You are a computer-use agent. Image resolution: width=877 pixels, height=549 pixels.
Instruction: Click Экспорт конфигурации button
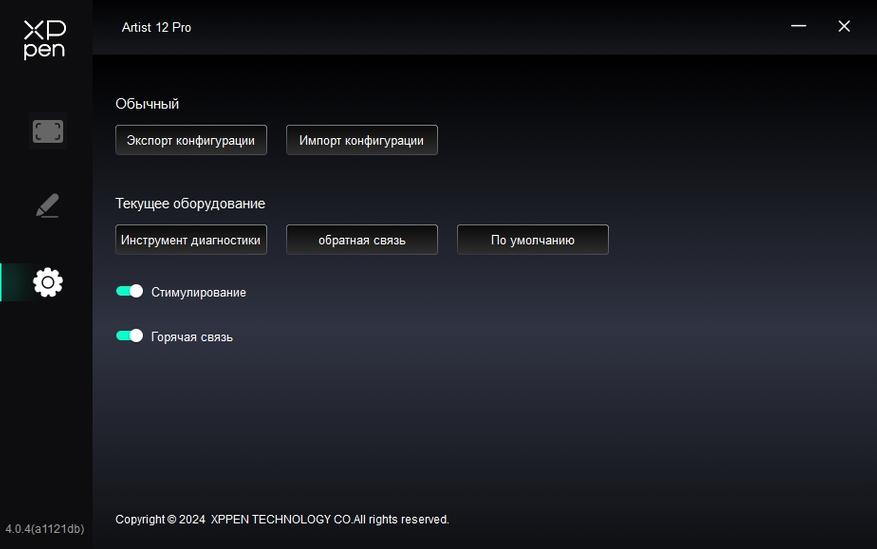191,140
